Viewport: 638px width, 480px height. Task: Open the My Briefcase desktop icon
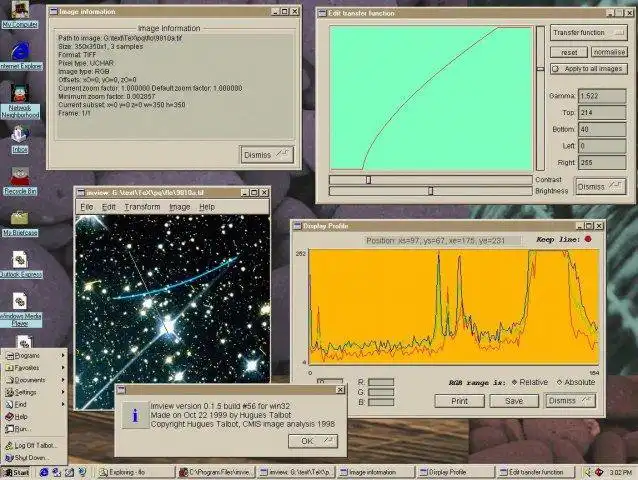coord(20,224)
